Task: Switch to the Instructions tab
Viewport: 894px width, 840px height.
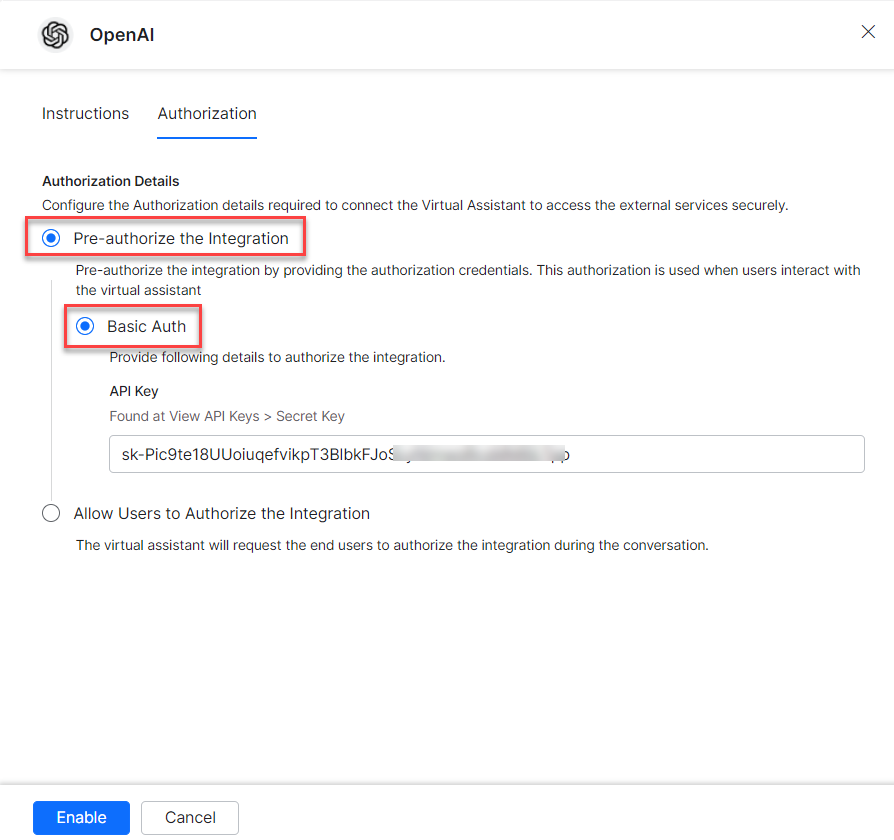Action: (85, 114)
